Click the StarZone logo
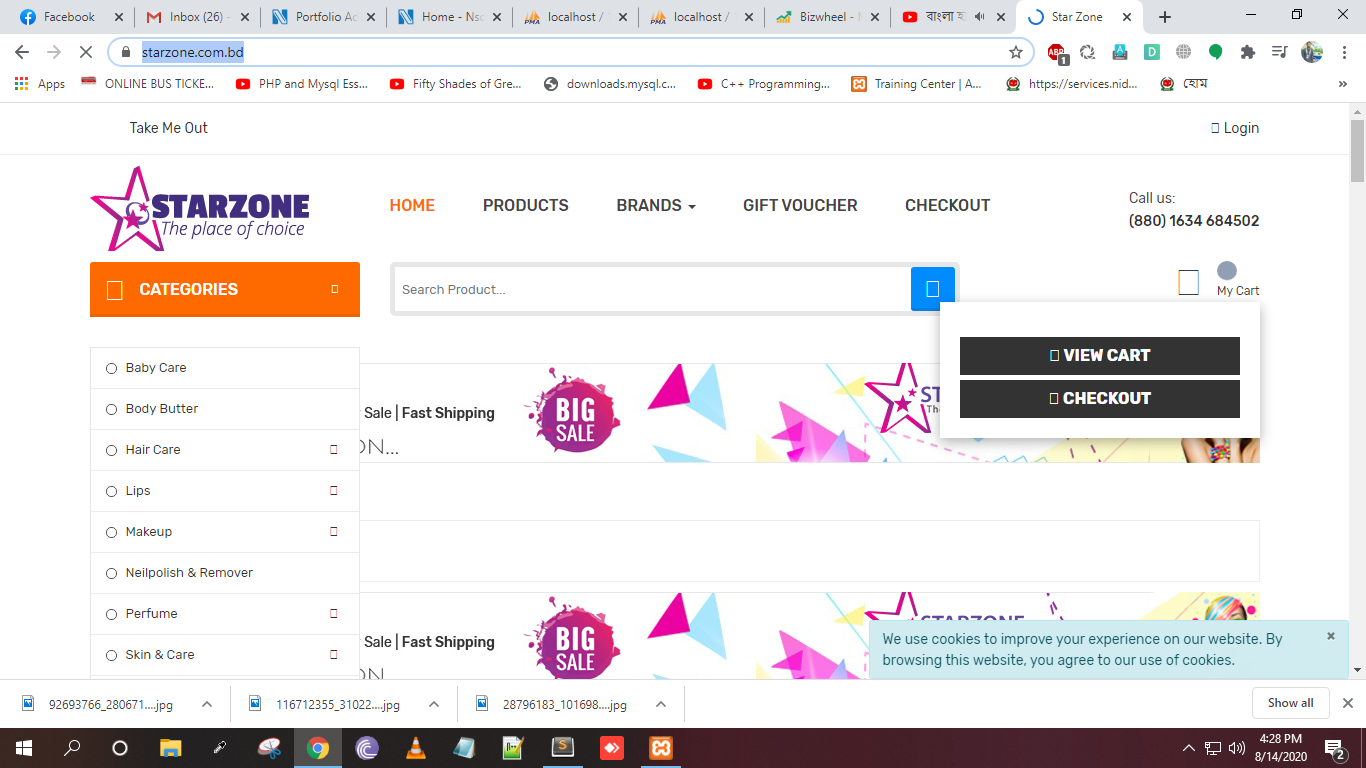 200,209
